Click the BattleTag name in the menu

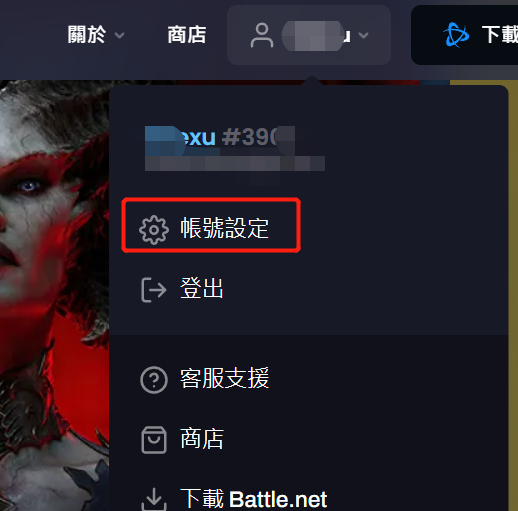coord(220,137)
